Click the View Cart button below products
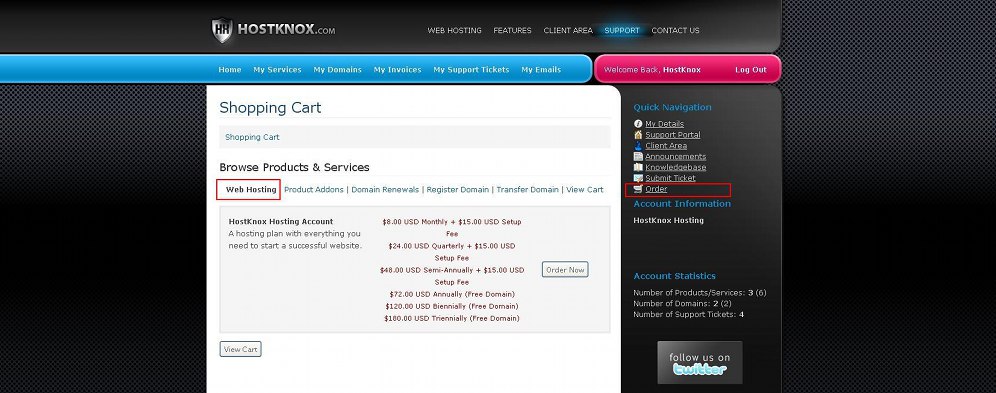The width and height of the screenshot is (996, 393). coord(240,349)
